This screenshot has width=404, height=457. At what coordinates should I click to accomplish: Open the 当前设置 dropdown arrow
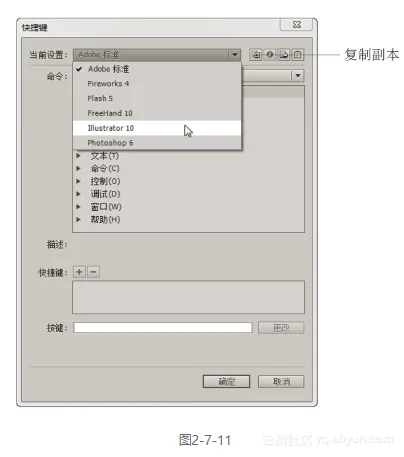point(234,55)
